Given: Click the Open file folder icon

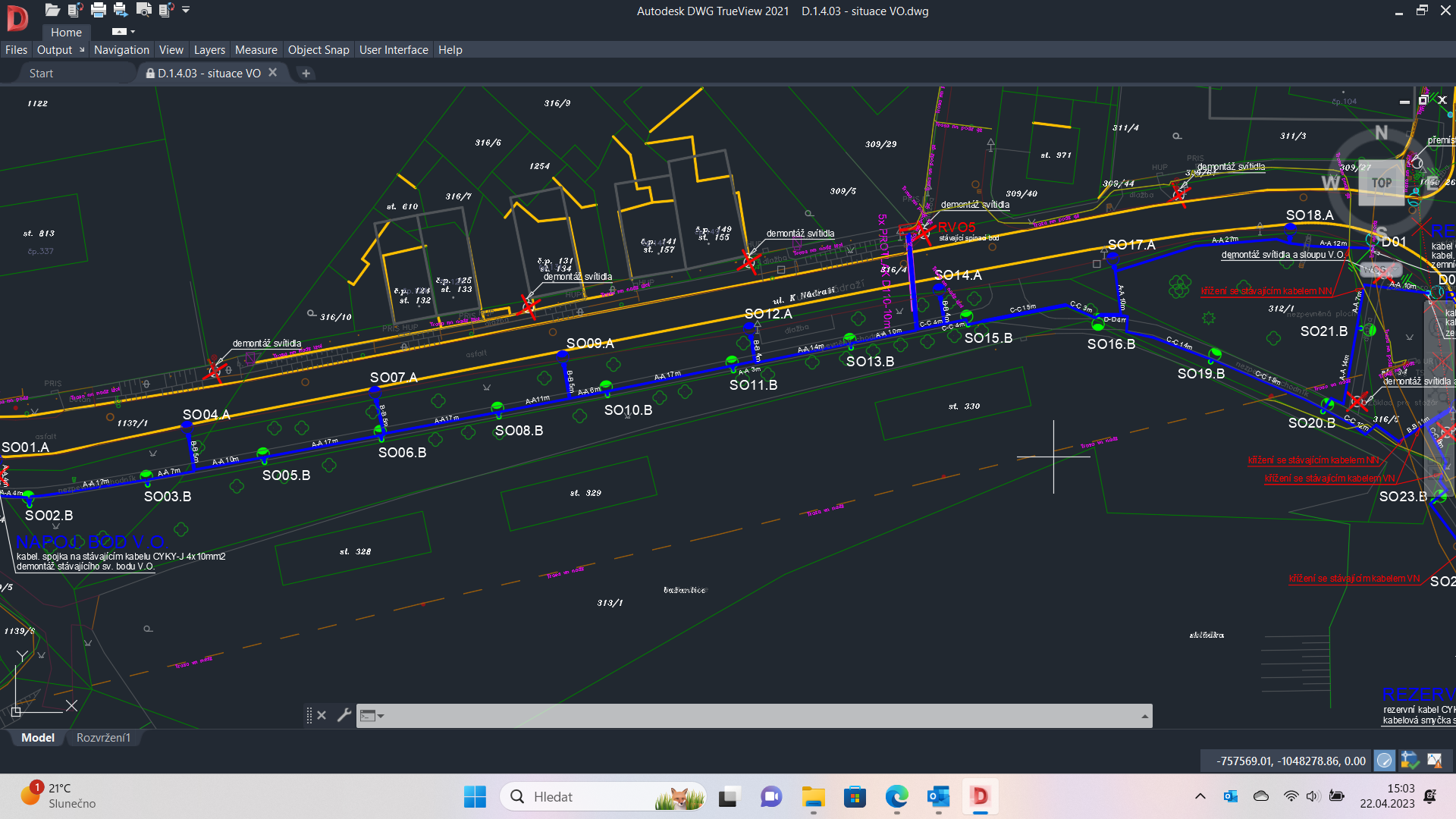Looking at the screenshot, I should coord(52,10).
